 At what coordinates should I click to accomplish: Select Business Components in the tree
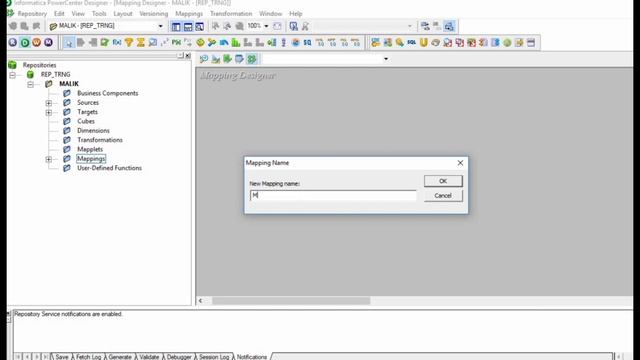point(108,93)
